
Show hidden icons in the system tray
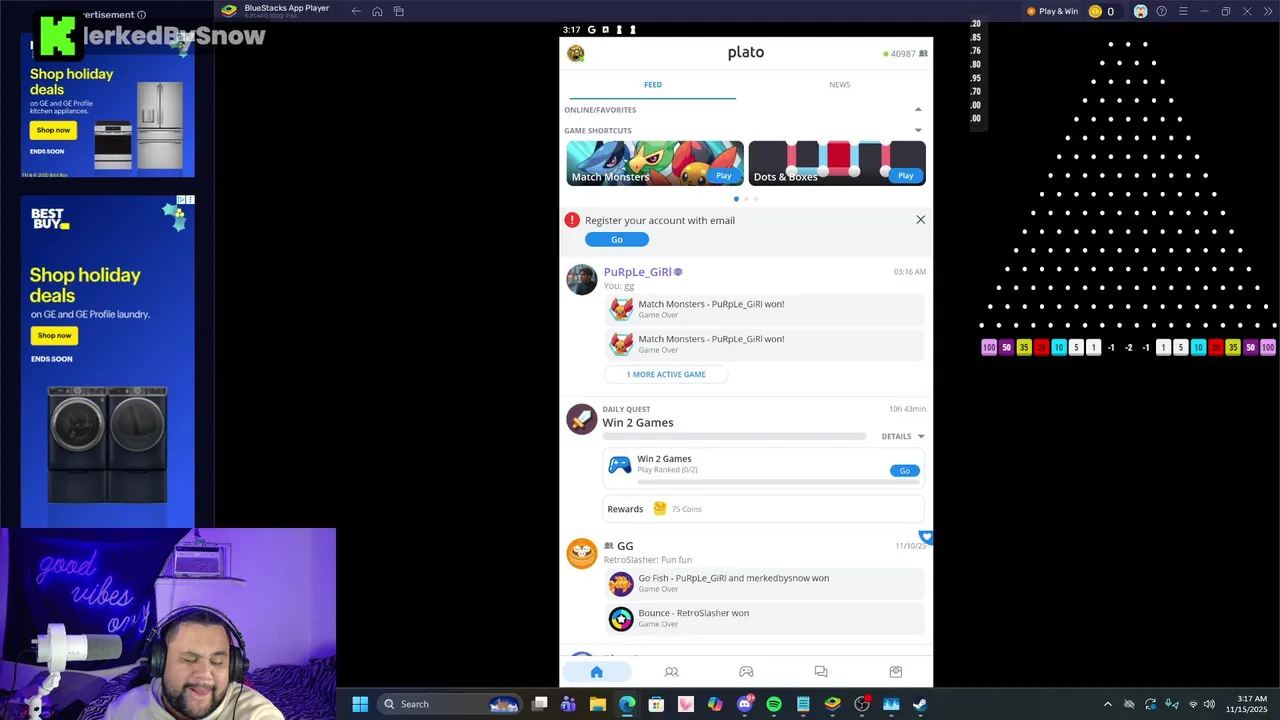coord(1107,704)
